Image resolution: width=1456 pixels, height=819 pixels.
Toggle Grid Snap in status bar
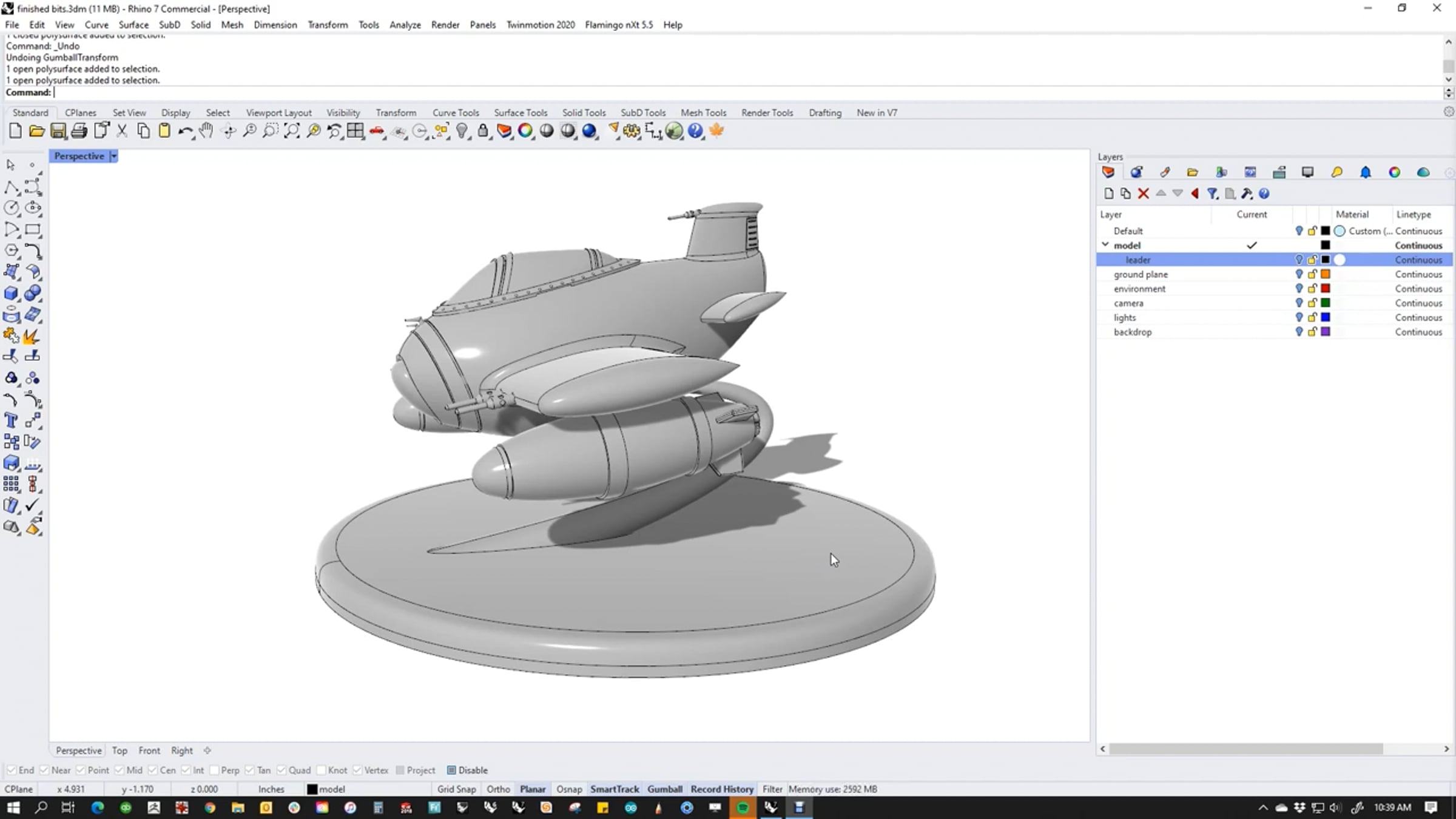(456, 789)
